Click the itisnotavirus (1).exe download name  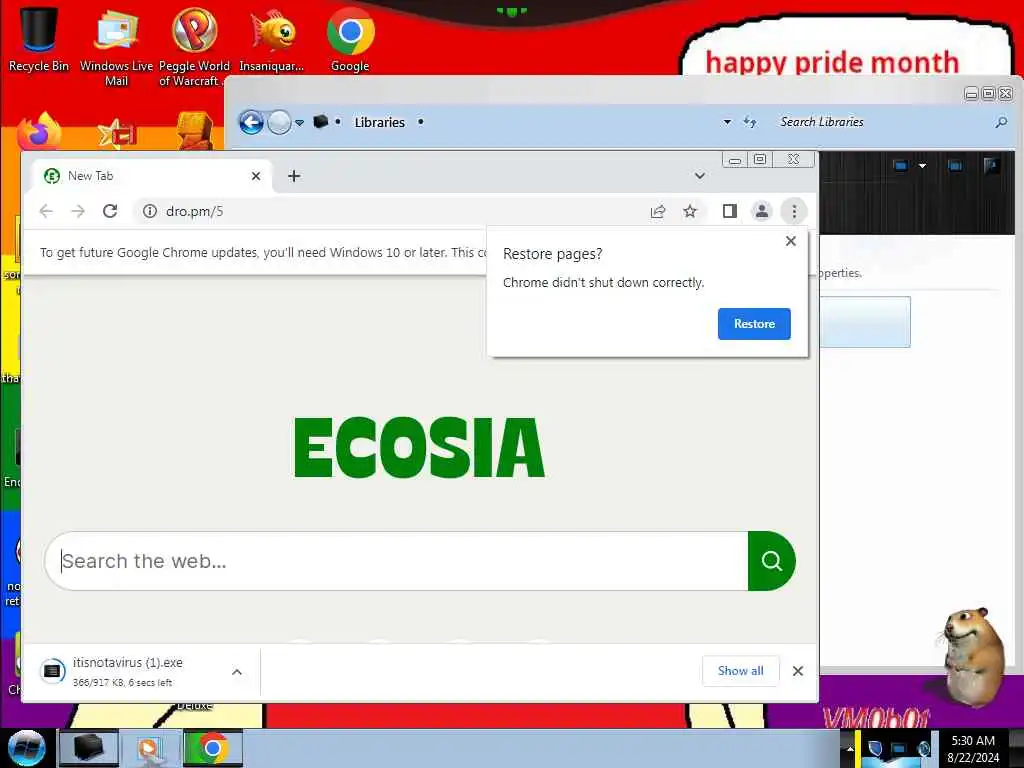(128, 662)
